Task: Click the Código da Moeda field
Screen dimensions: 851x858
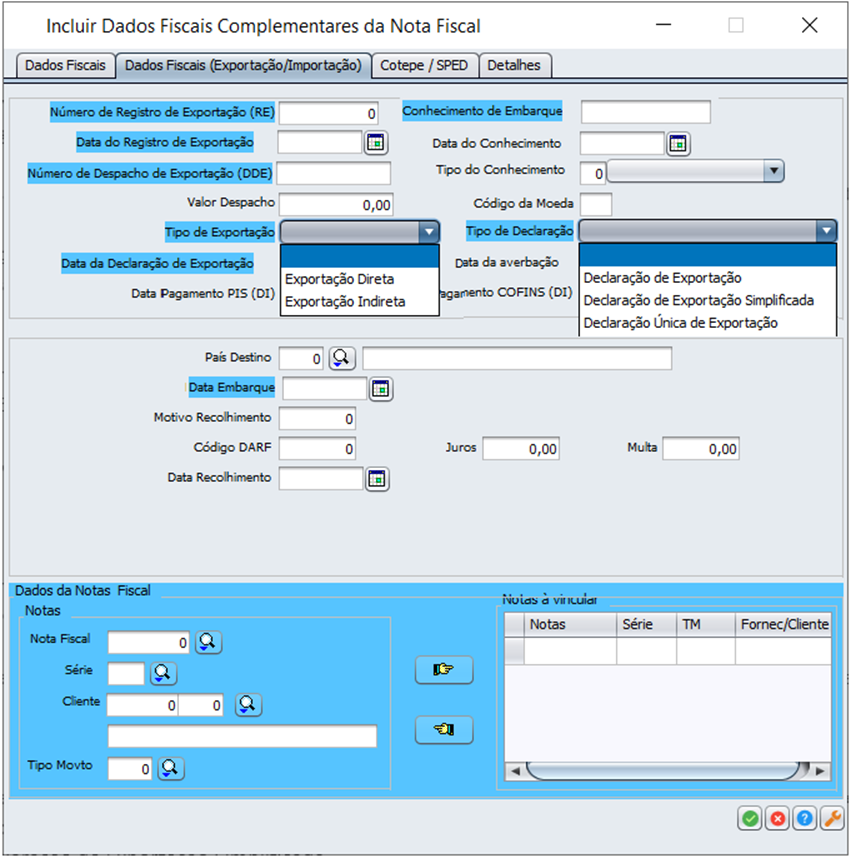Action: point(596,205)
